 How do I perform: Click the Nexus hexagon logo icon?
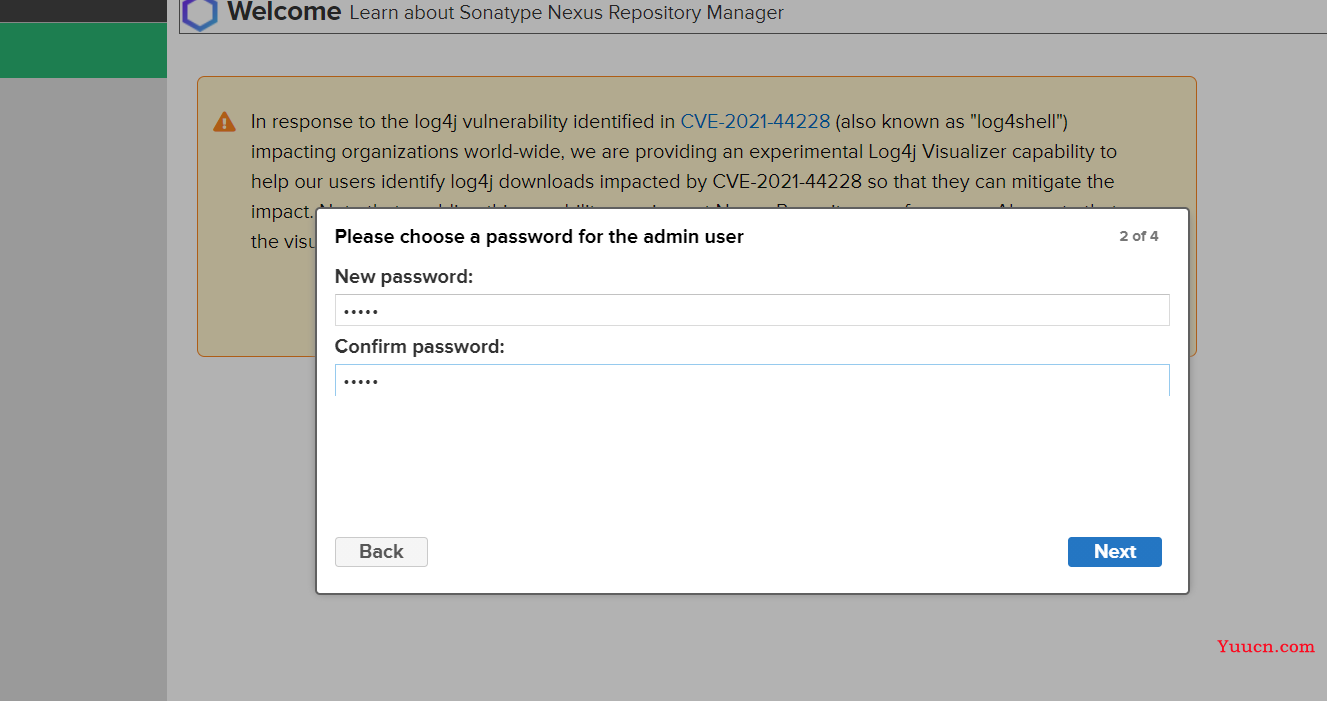(200, 14)
